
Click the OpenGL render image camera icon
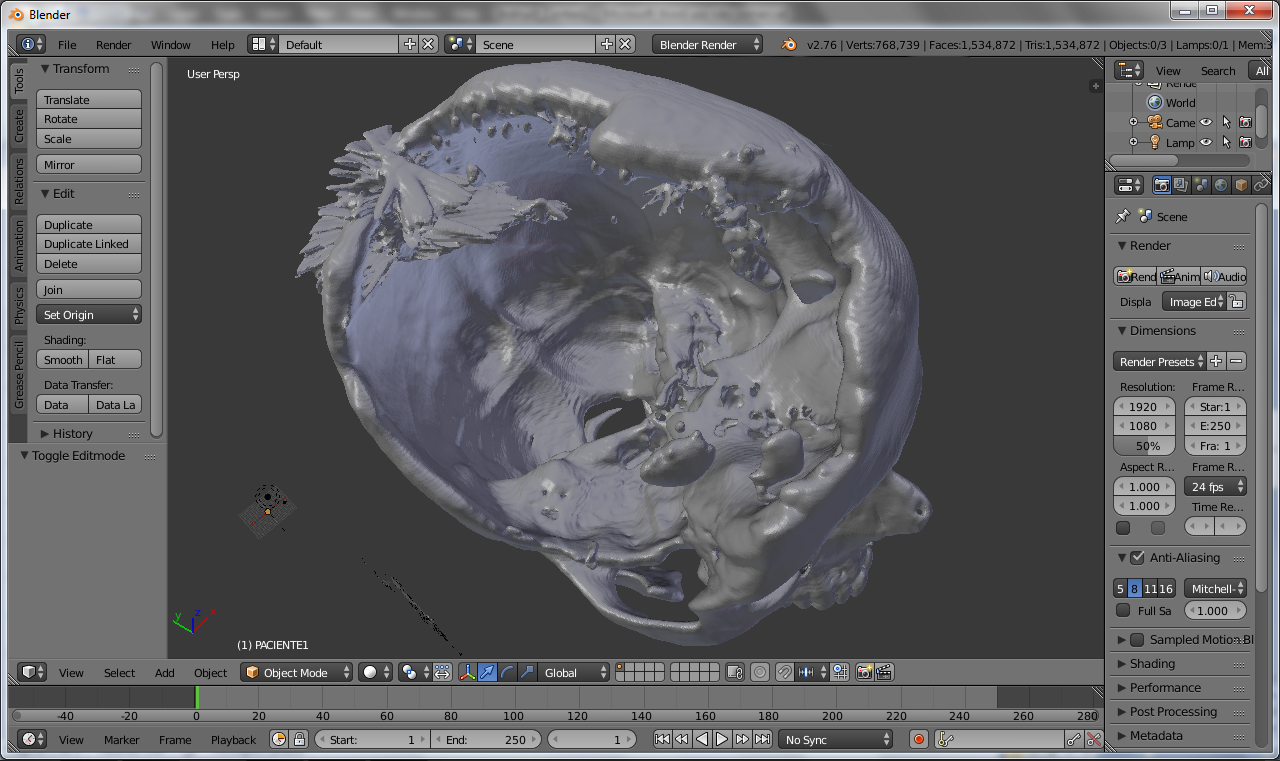pos(865,672)
